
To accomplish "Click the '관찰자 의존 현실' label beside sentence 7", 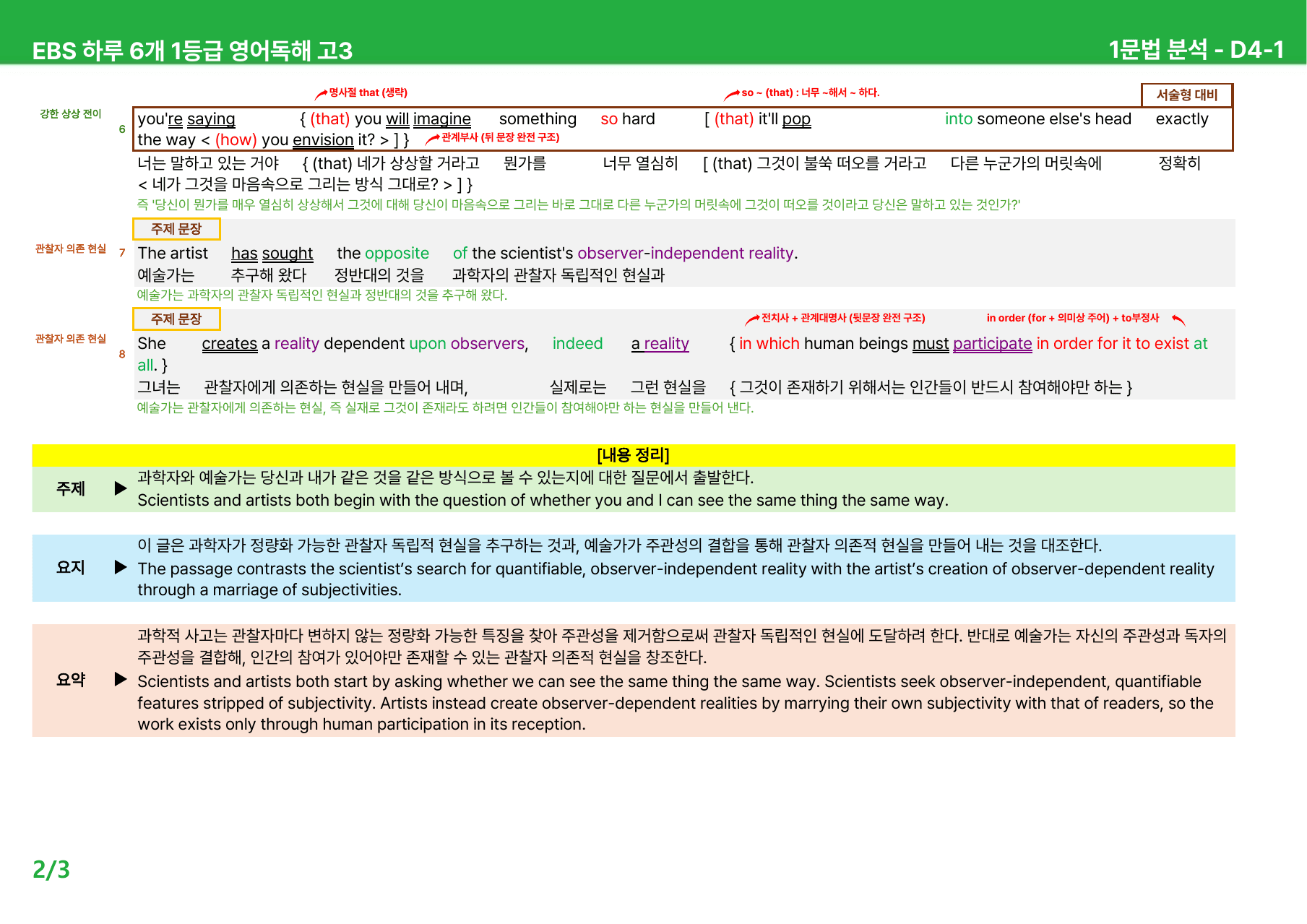I will pos(71,249).
